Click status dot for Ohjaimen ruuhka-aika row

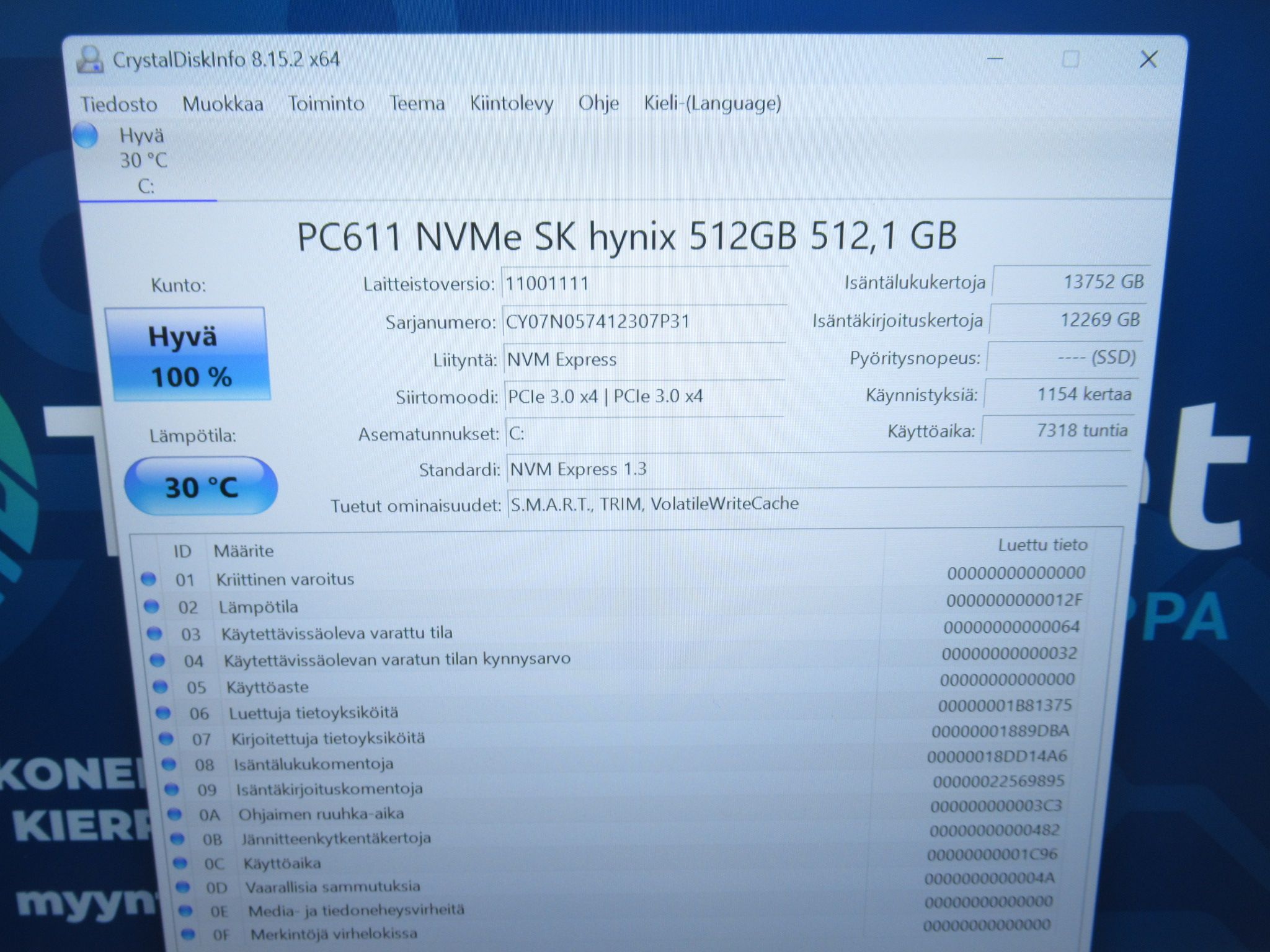point(175,814)
